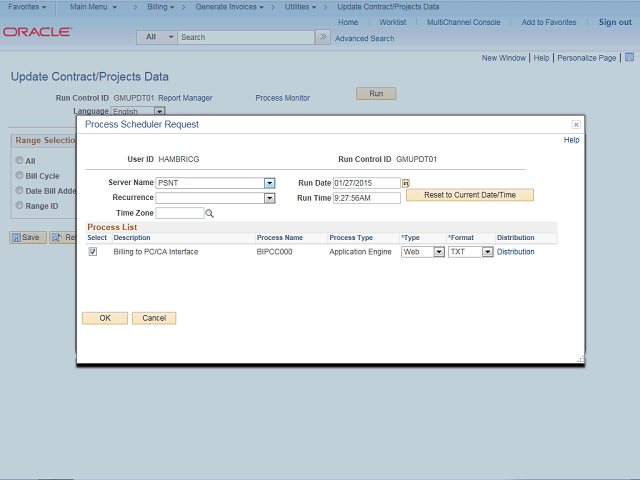Expand the Server Name dropdown

click(x=269, y=183)
